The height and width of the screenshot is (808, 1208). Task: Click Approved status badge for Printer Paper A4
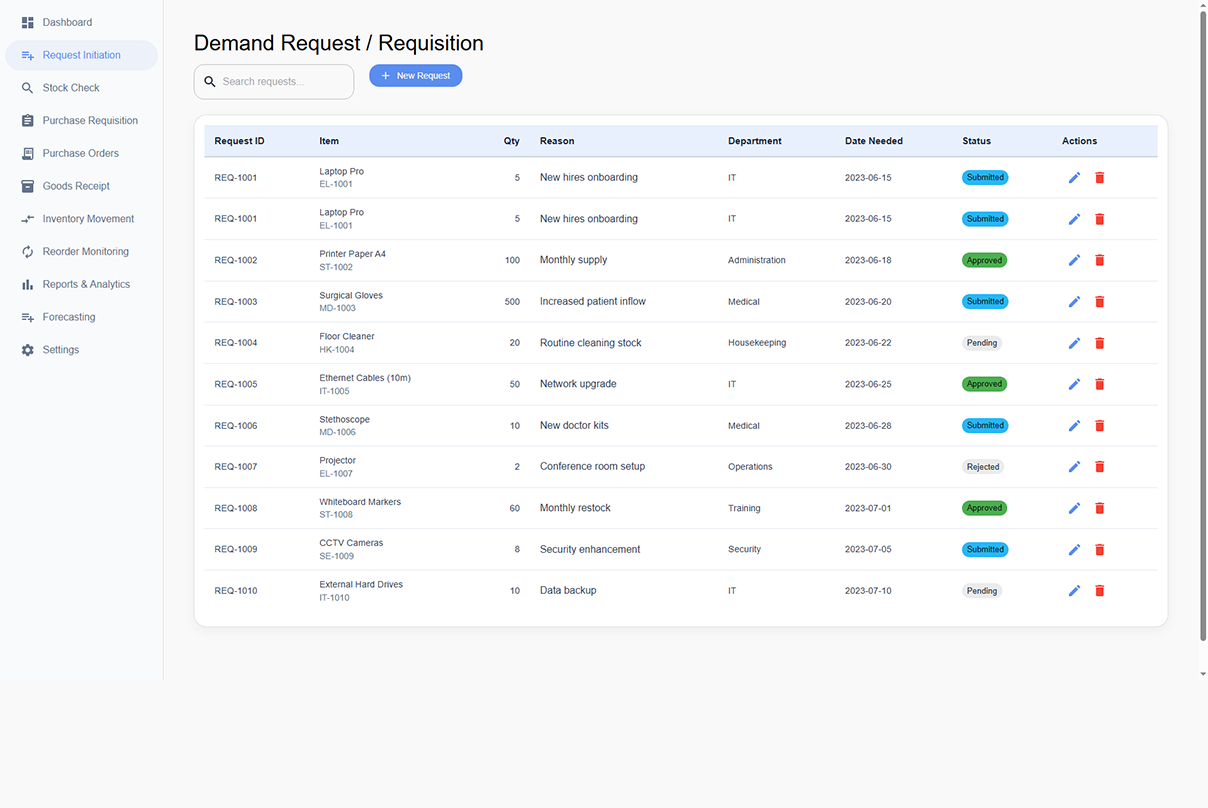point(985,260)
